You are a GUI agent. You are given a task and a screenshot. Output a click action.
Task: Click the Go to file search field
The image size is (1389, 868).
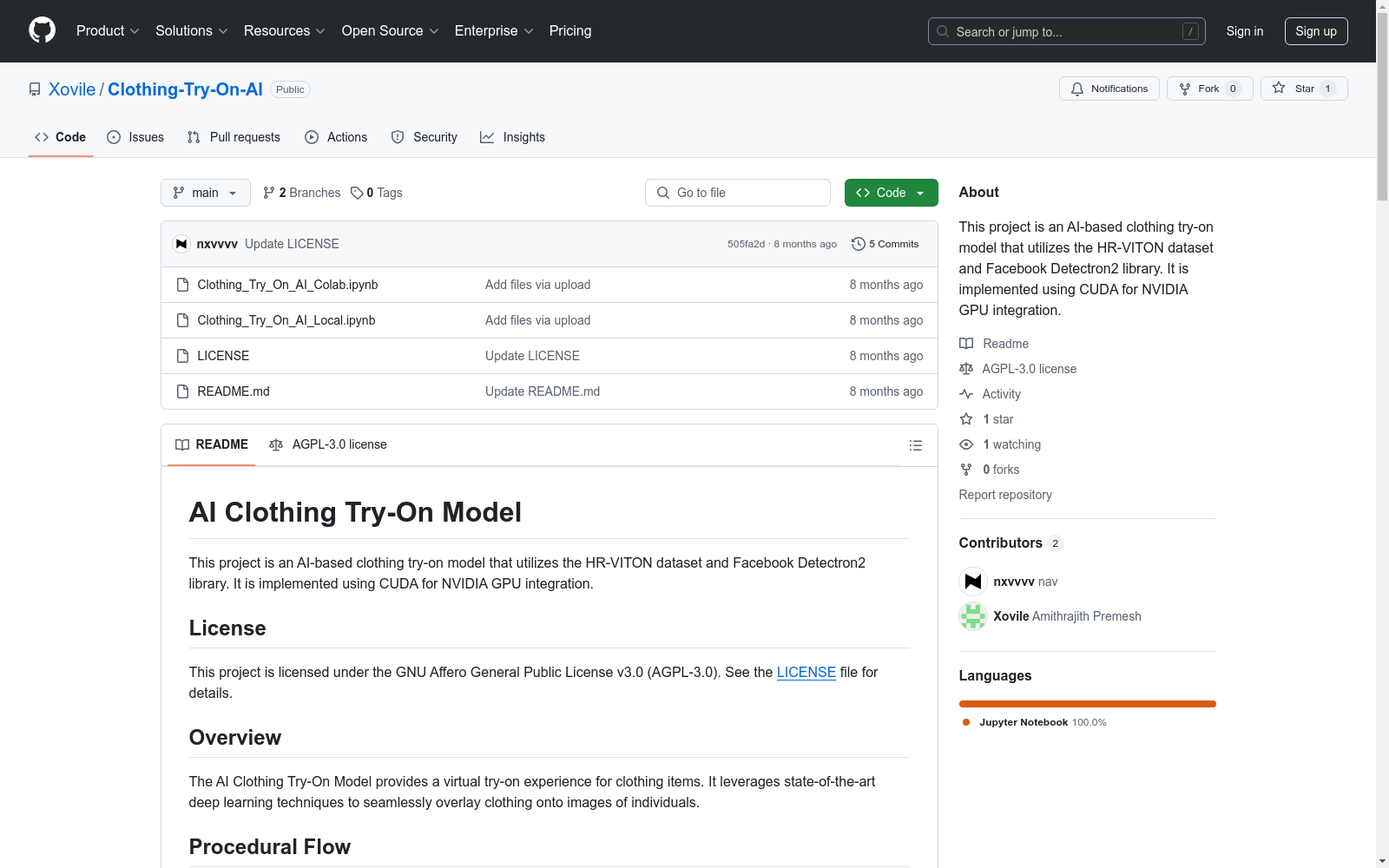point(738,193)
